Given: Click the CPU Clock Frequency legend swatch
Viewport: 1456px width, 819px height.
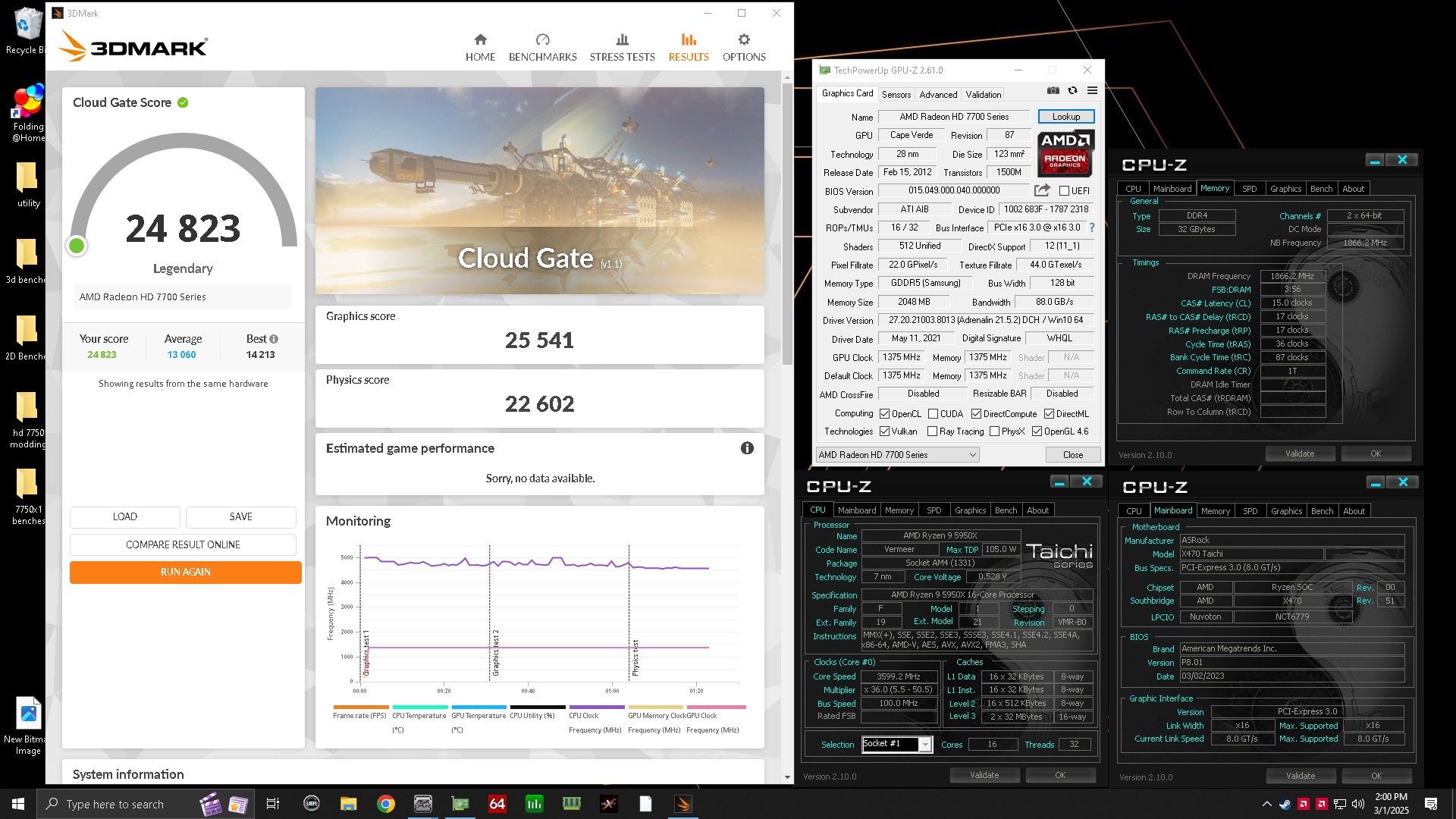Looking at the screenshot, I should 596,707.
